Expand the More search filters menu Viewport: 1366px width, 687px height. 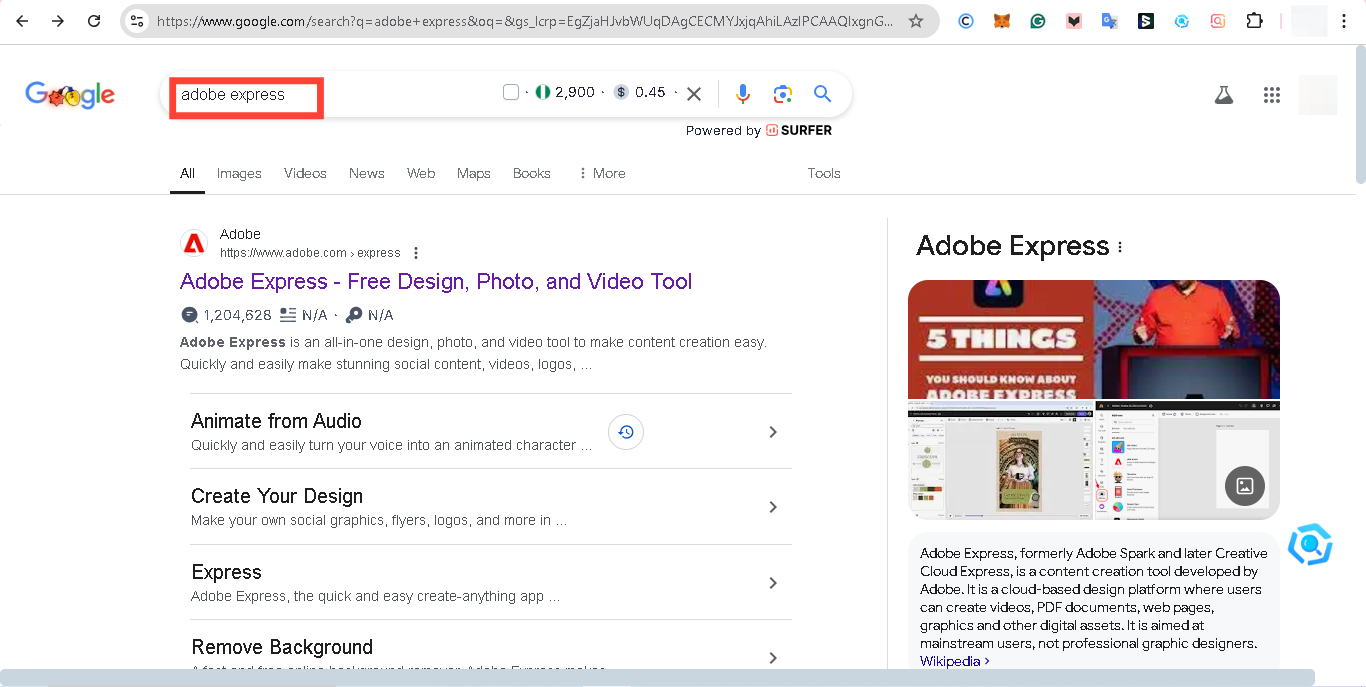[x=602, y=173]
